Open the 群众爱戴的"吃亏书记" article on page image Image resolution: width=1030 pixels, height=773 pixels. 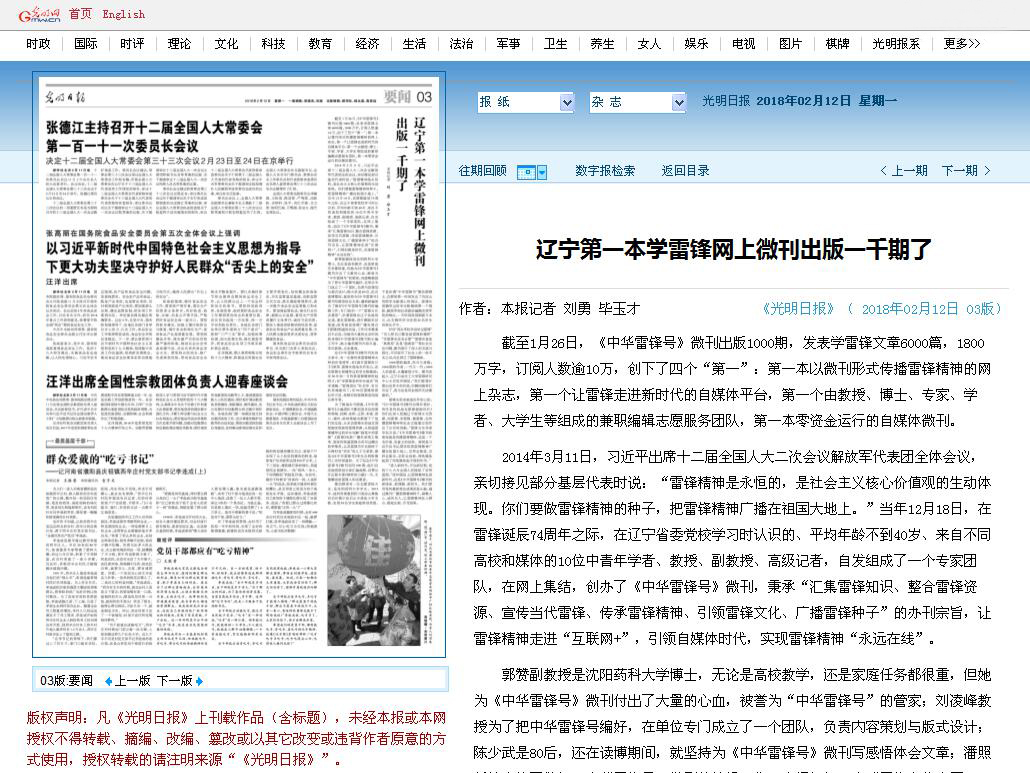pyautogui.click(x=100, y=458)
